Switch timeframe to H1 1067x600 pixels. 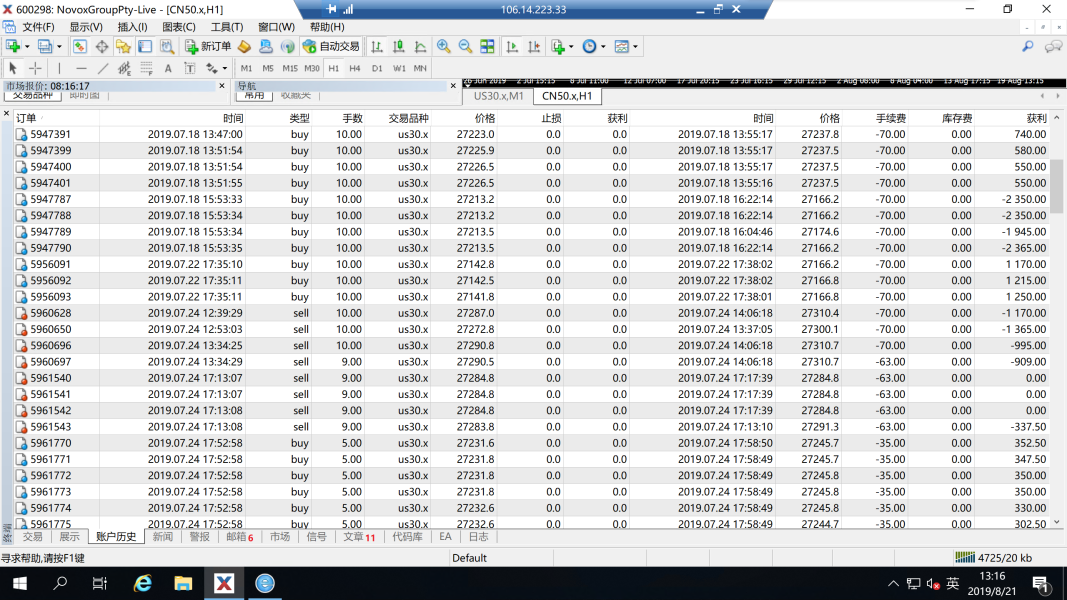click(333, 68)
